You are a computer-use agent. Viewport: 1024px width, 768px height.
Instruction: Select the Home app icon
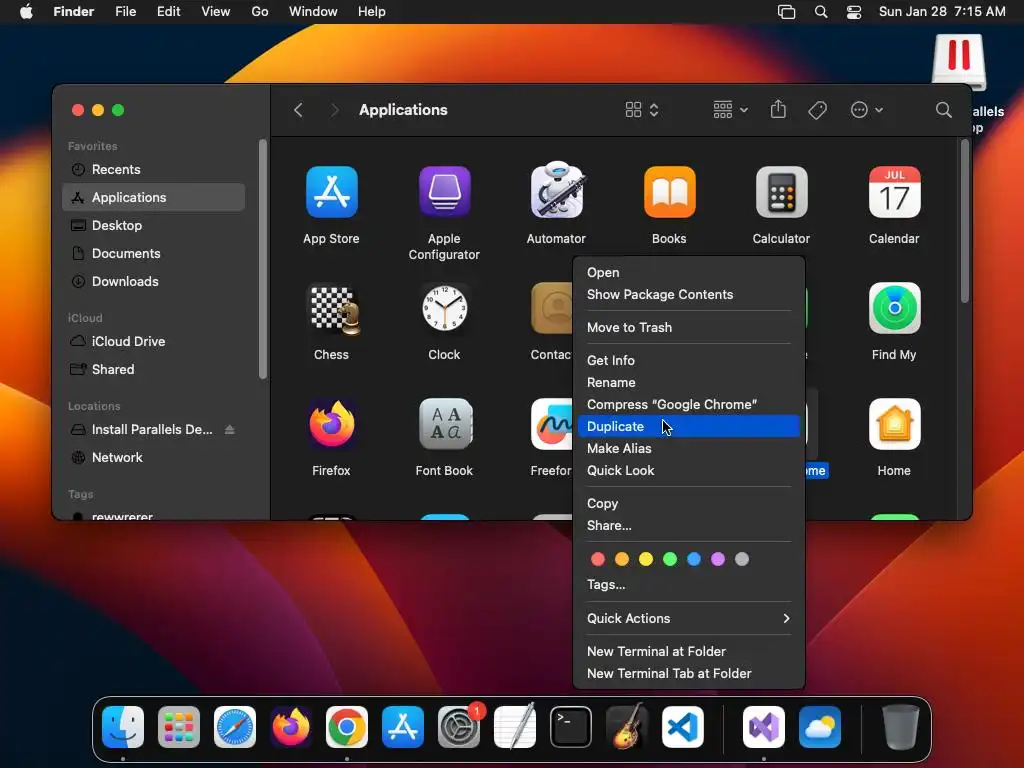894,424
